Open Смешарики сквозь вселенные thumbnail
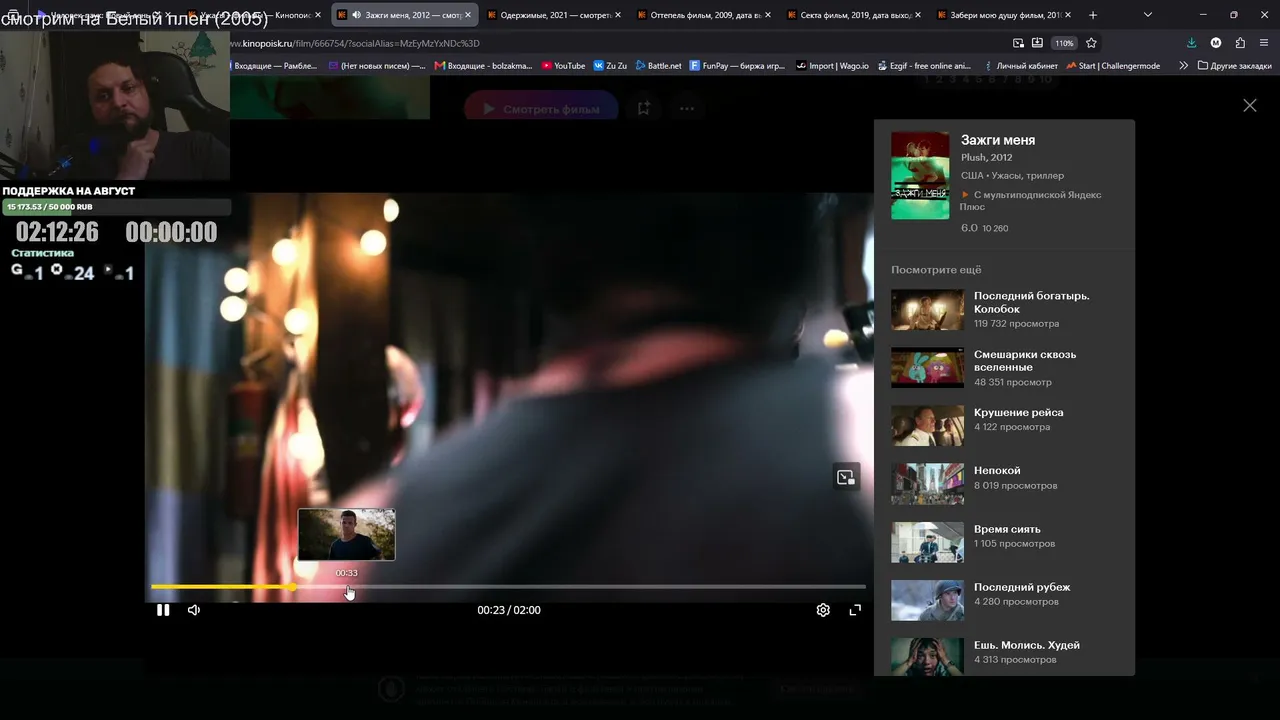The image size is (1280, 720). tap(927, 368)
